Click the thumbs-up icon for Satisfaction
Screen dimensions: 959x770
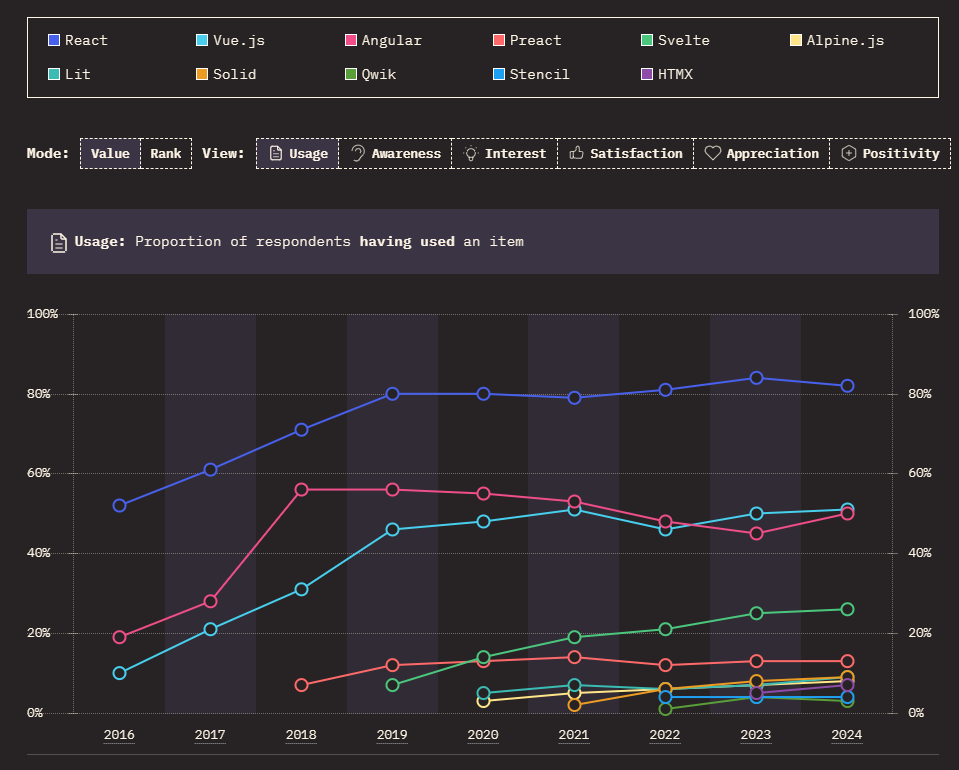coord(576,153)
